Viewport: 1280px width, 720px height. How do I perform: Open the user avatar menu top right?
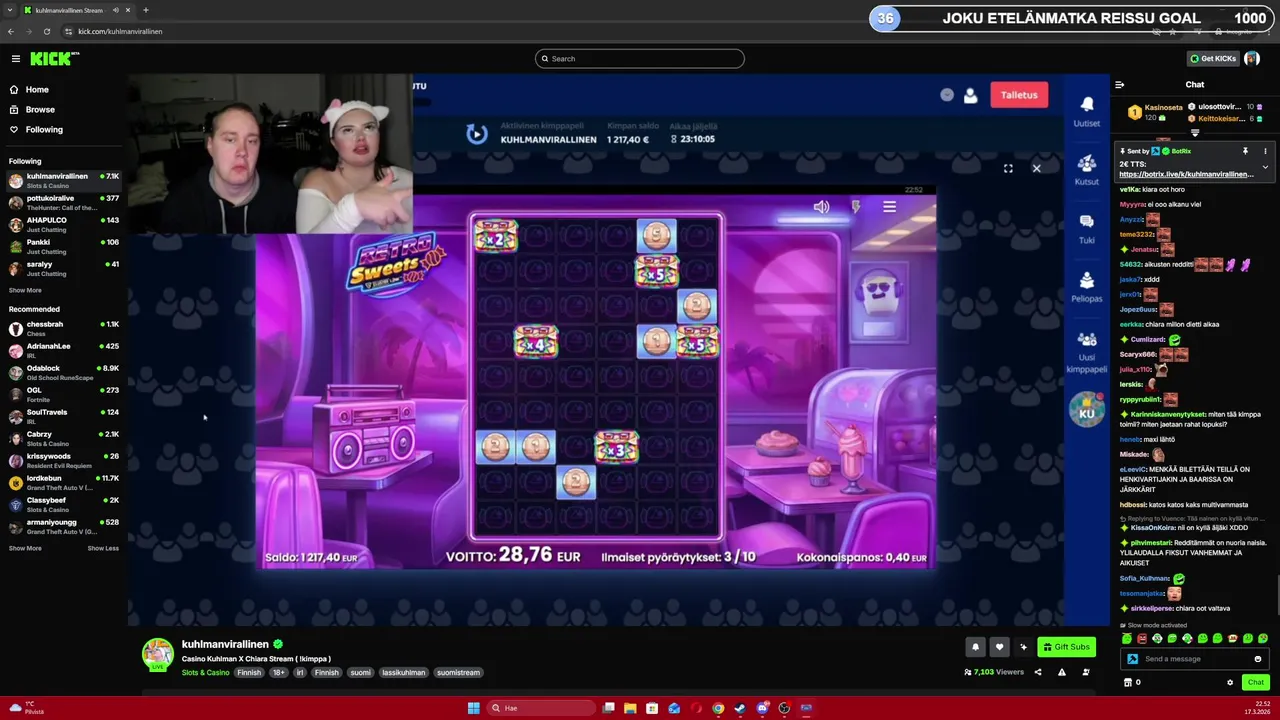point(1252,59)
